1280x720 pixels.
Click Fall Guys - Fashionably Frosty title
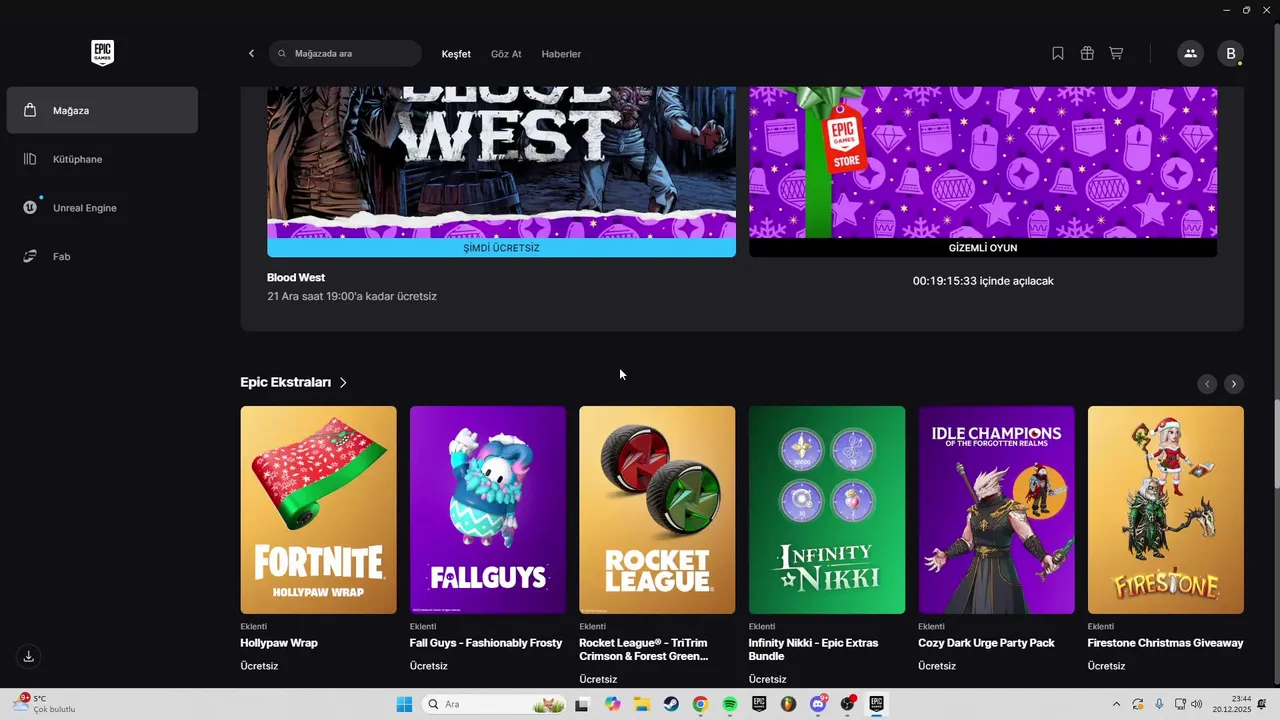(x=486, y=643)
